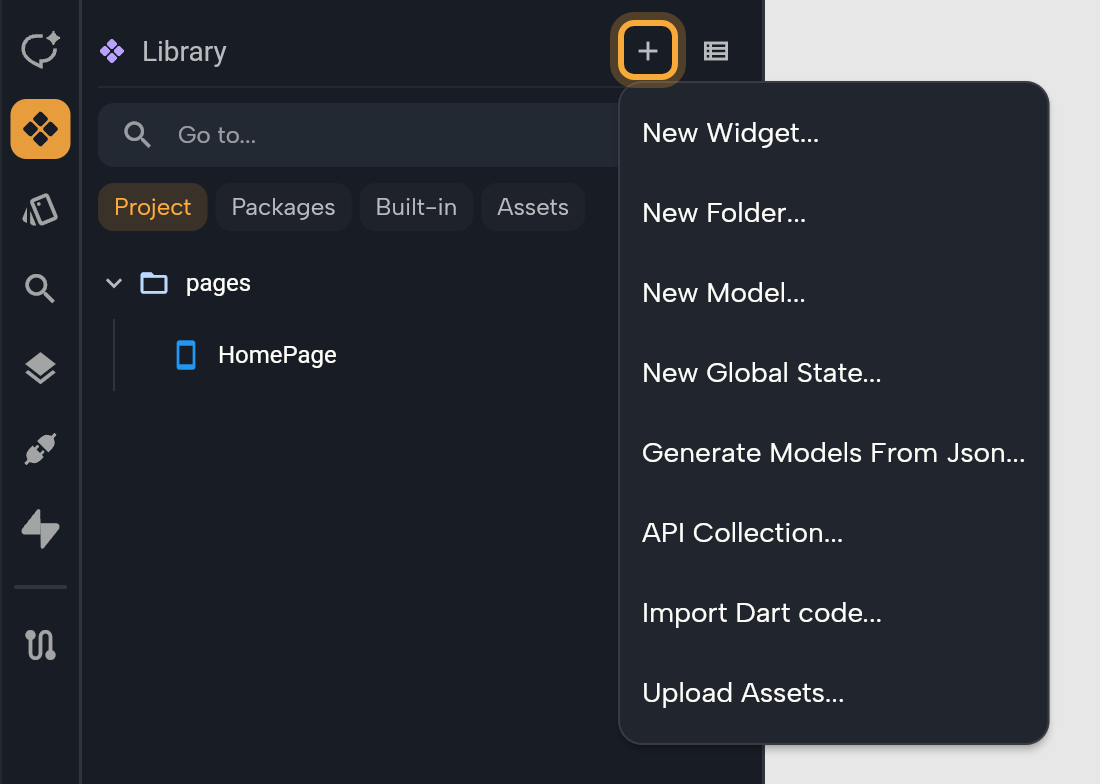Click the Library panel title
Screen dimensions: 1100x784
click(184, 51)
